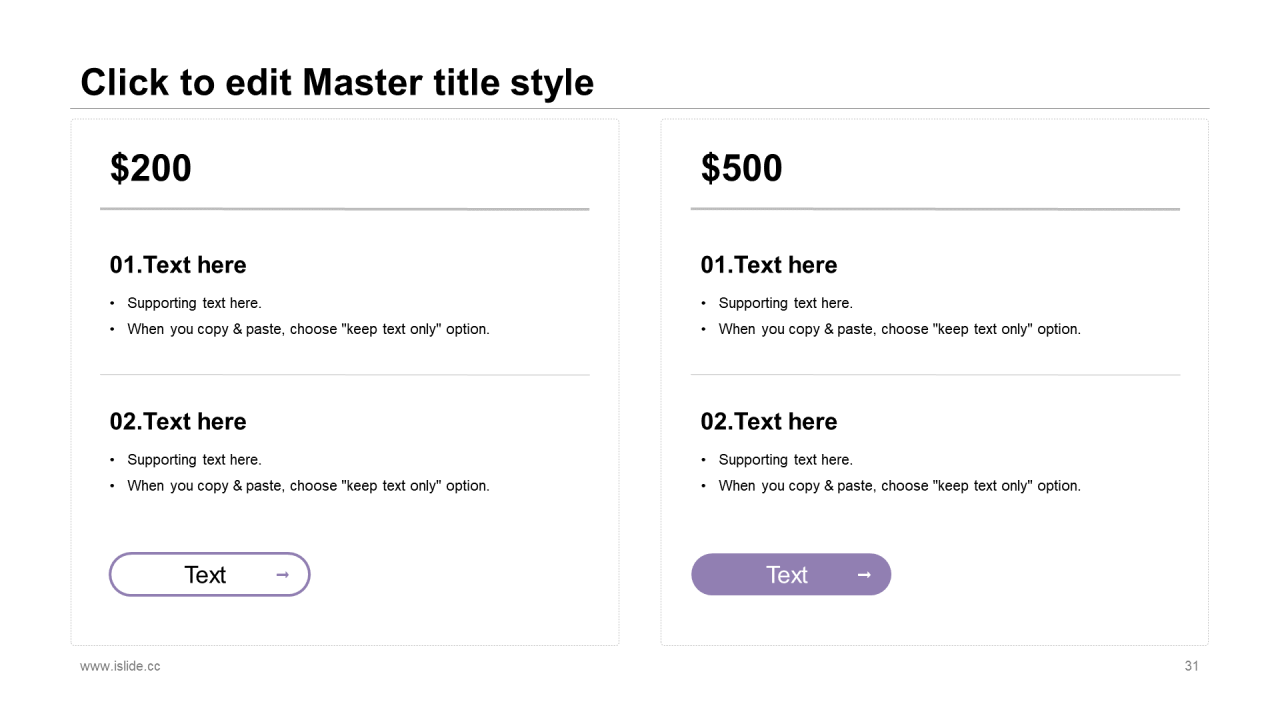Click '02.Text here' heading in the $200 card

(x=178, y=421)
